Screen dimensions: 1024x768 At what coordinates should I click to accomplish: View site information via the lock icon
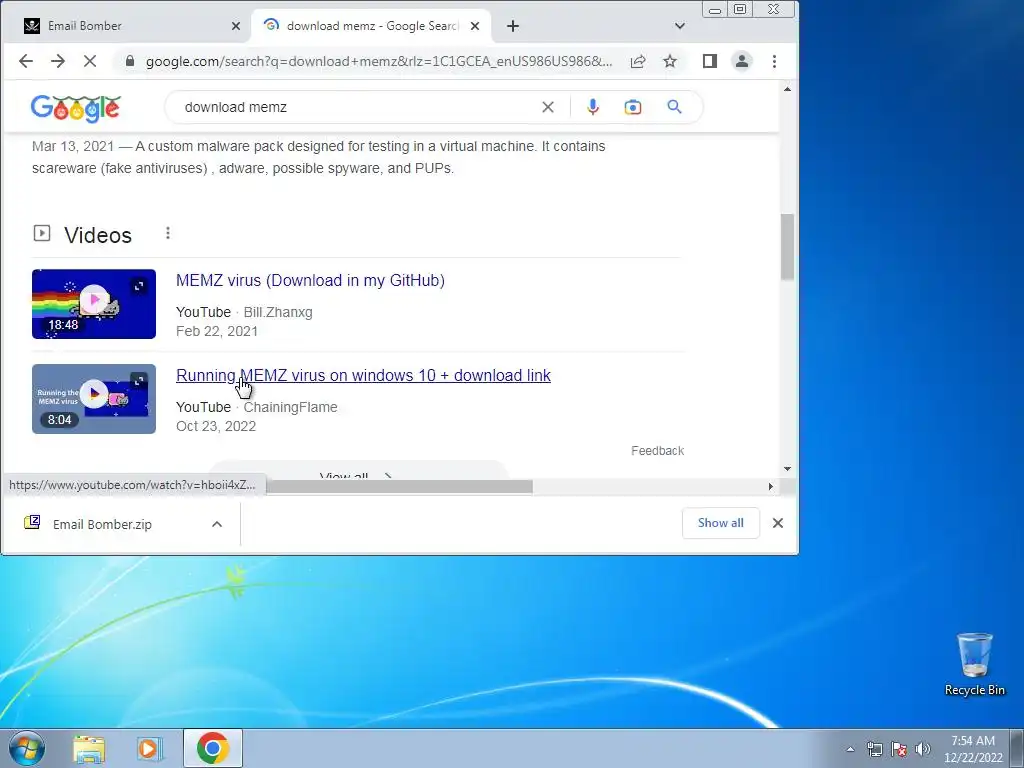[130, 61]
